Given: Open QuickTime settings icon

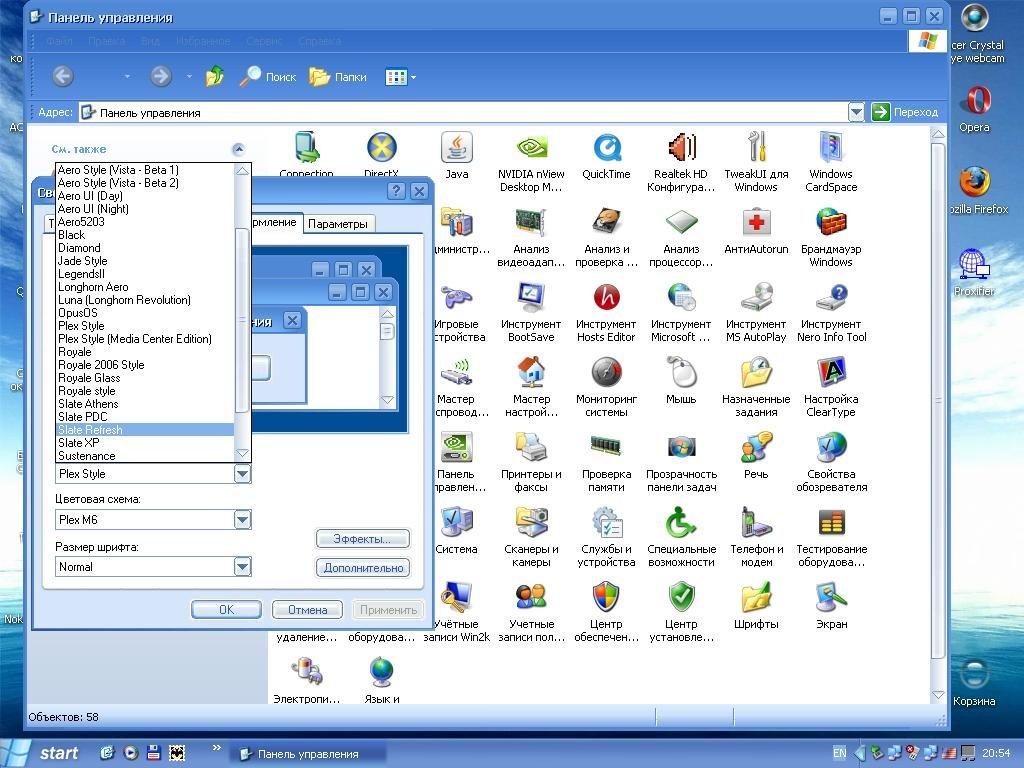Looking at the screenshot, I should (x=606, y=148).
